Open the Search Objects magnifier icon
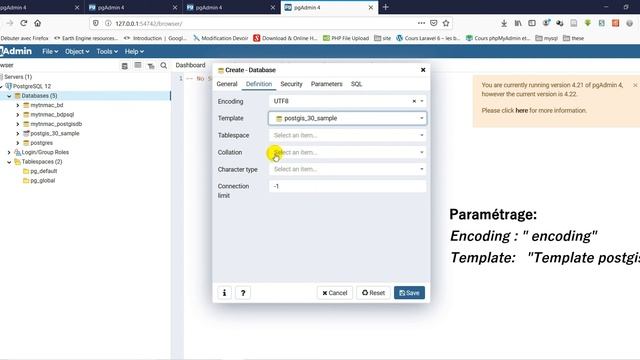Viewport: 640px width, 360px height. pyautogui.click(x=164, y=65)
